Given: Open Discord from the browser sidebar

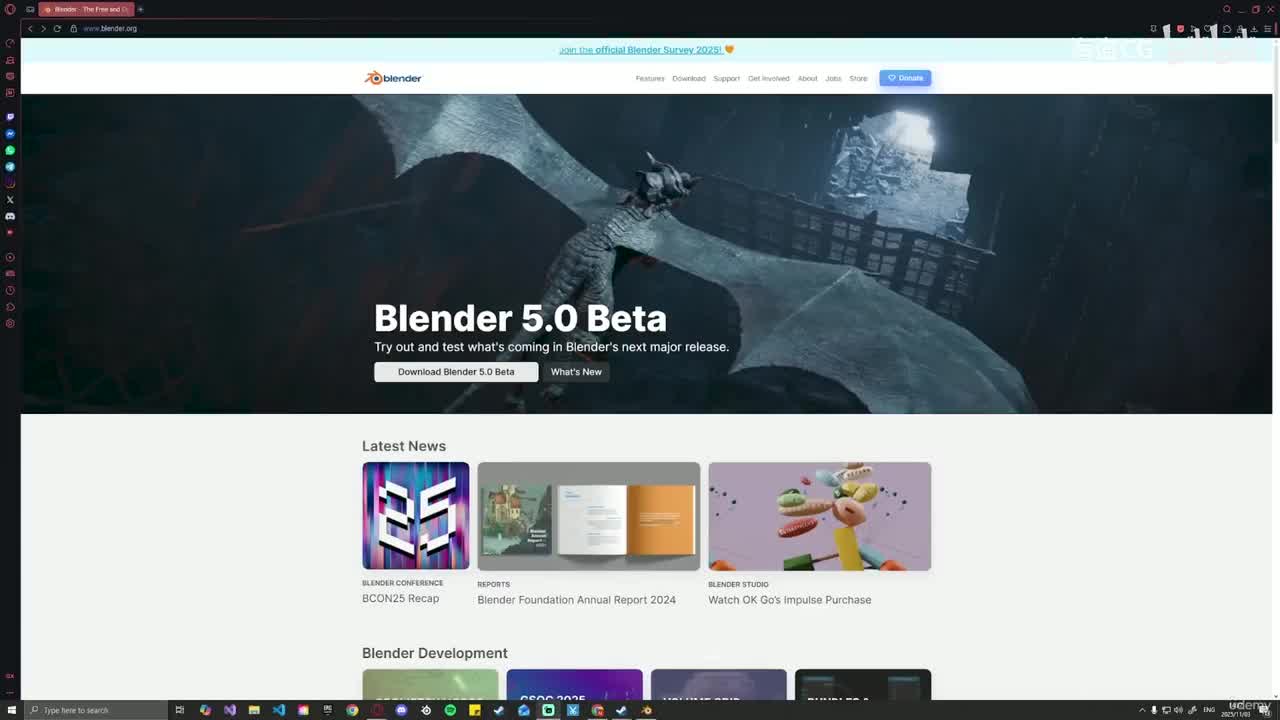Looking at the screenshot, I should (x=10, y=216).
